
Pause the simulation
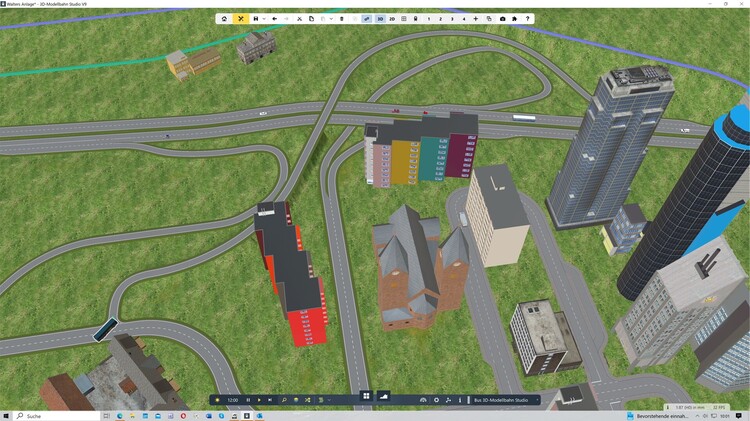click(248, 400)
